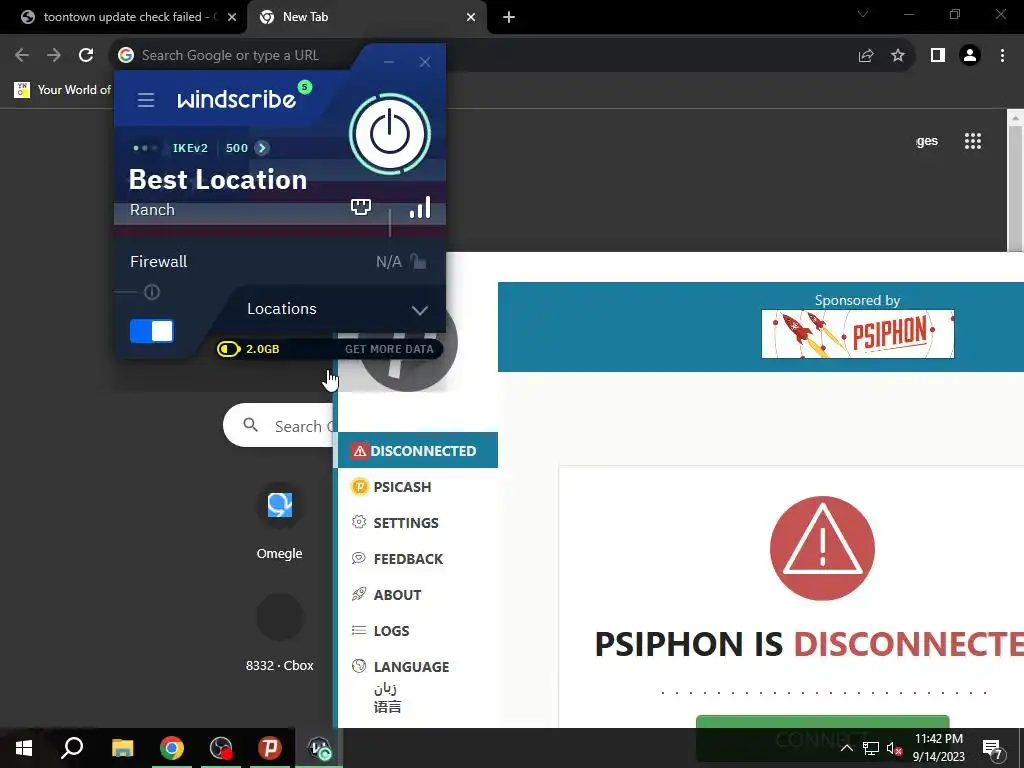Click the Feedback speech bubble icon
Image resolution: width=1024 pixels, height=768 pixels.
(359, 558)
